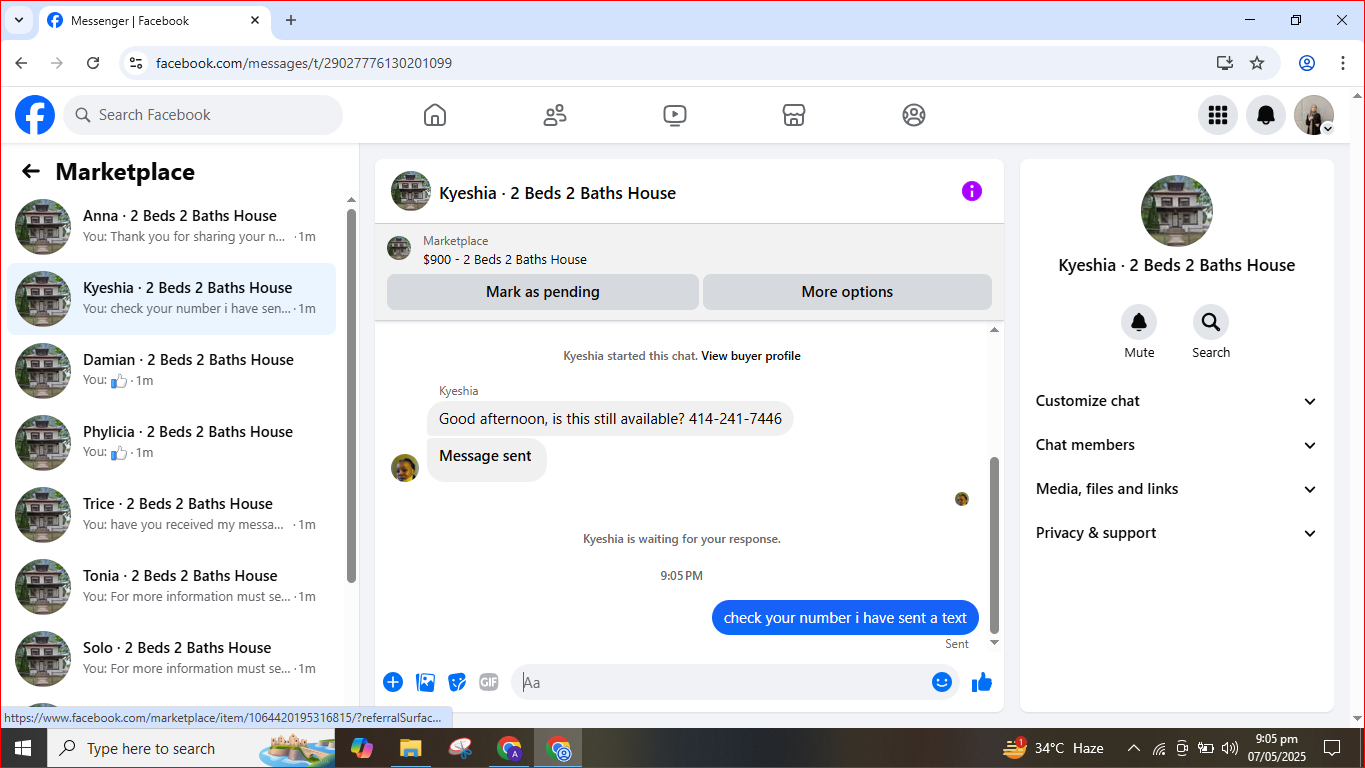
Task: Focus the Search Facebook field
Action: click(203, 115)
